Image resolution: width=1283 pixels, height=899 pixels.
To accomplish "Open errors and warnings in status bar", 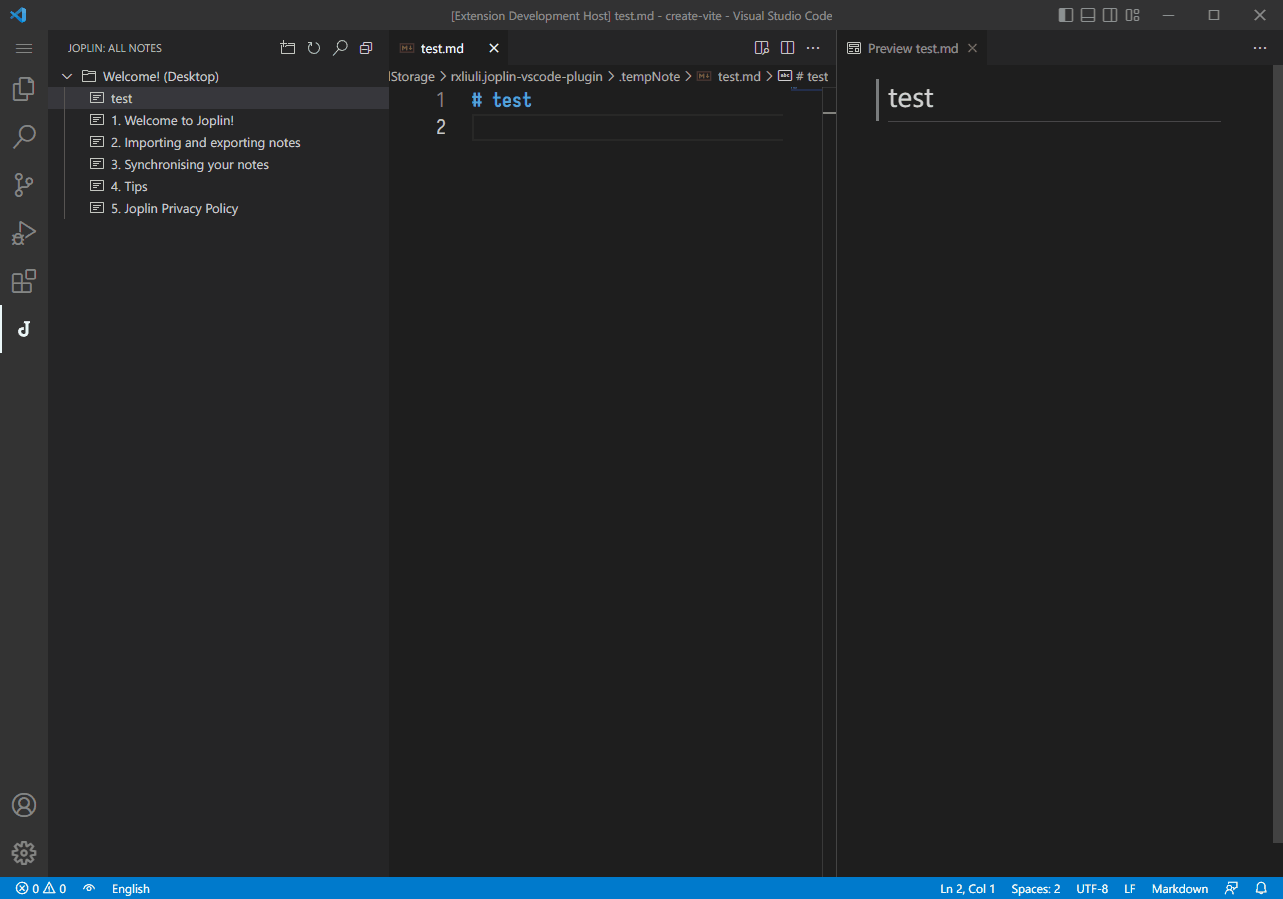I will tap(41, 889).
